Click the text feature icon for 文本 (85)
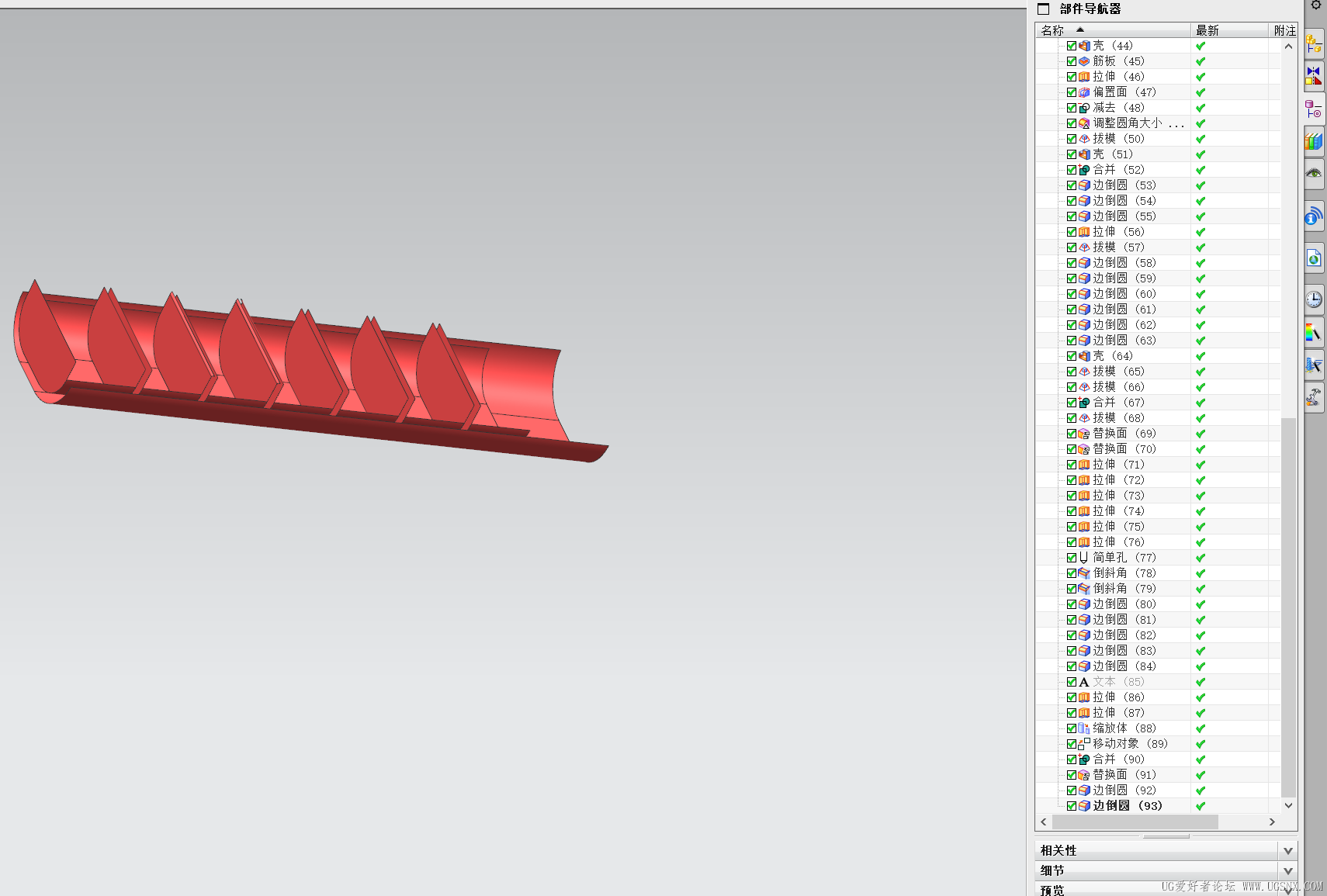This screenshot has height=896, width=1327. tap(1084, 682)
